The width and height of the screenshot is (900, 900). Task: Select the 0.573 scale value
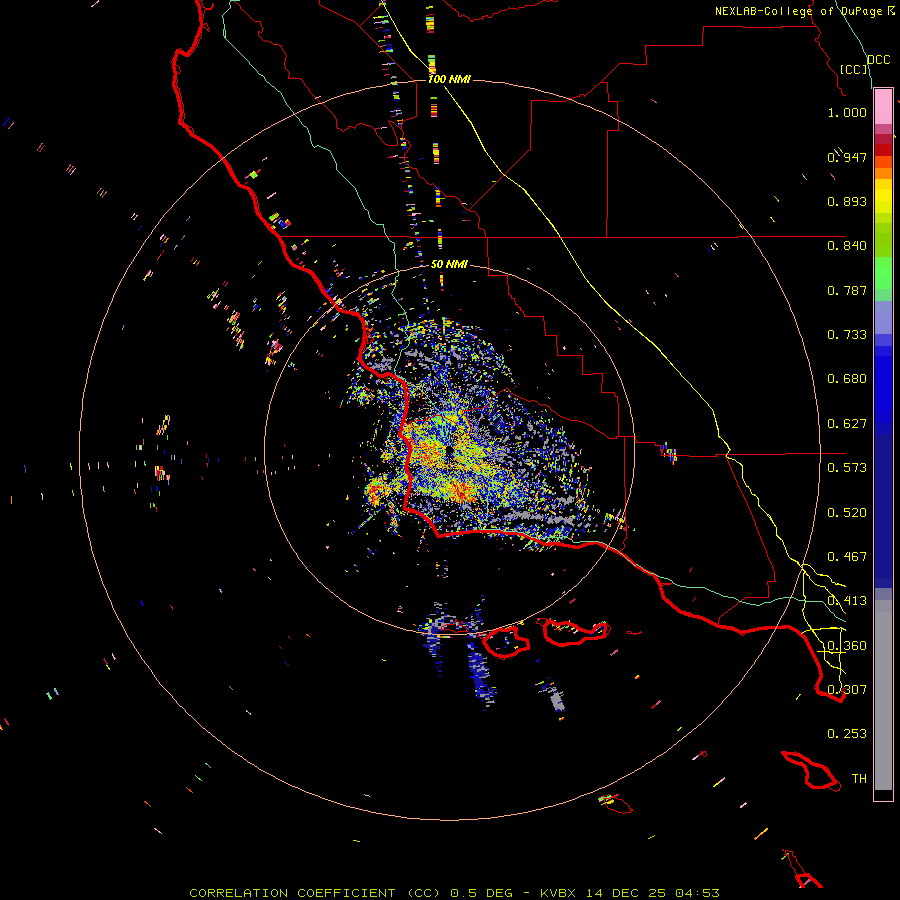point(847,468)
